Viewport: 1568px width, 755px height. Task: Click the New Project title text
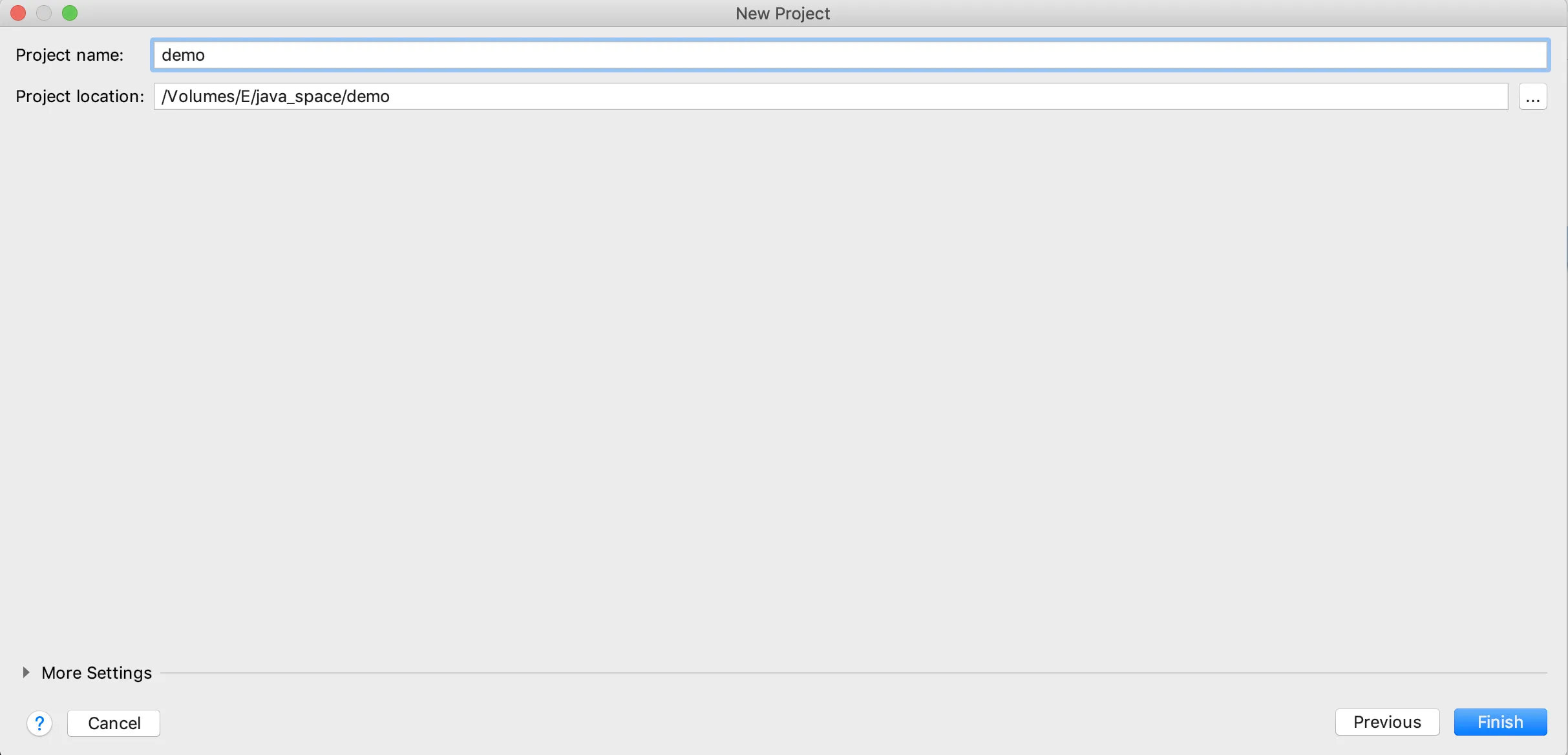click(x=783, y=14)
